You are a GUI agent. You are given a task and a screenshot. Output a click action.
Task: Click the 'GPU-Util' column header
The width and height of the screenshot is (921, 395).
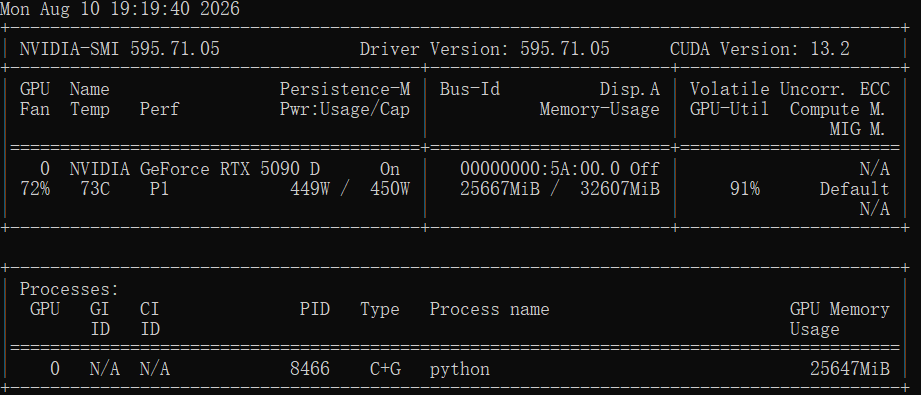tap(729, 109)
